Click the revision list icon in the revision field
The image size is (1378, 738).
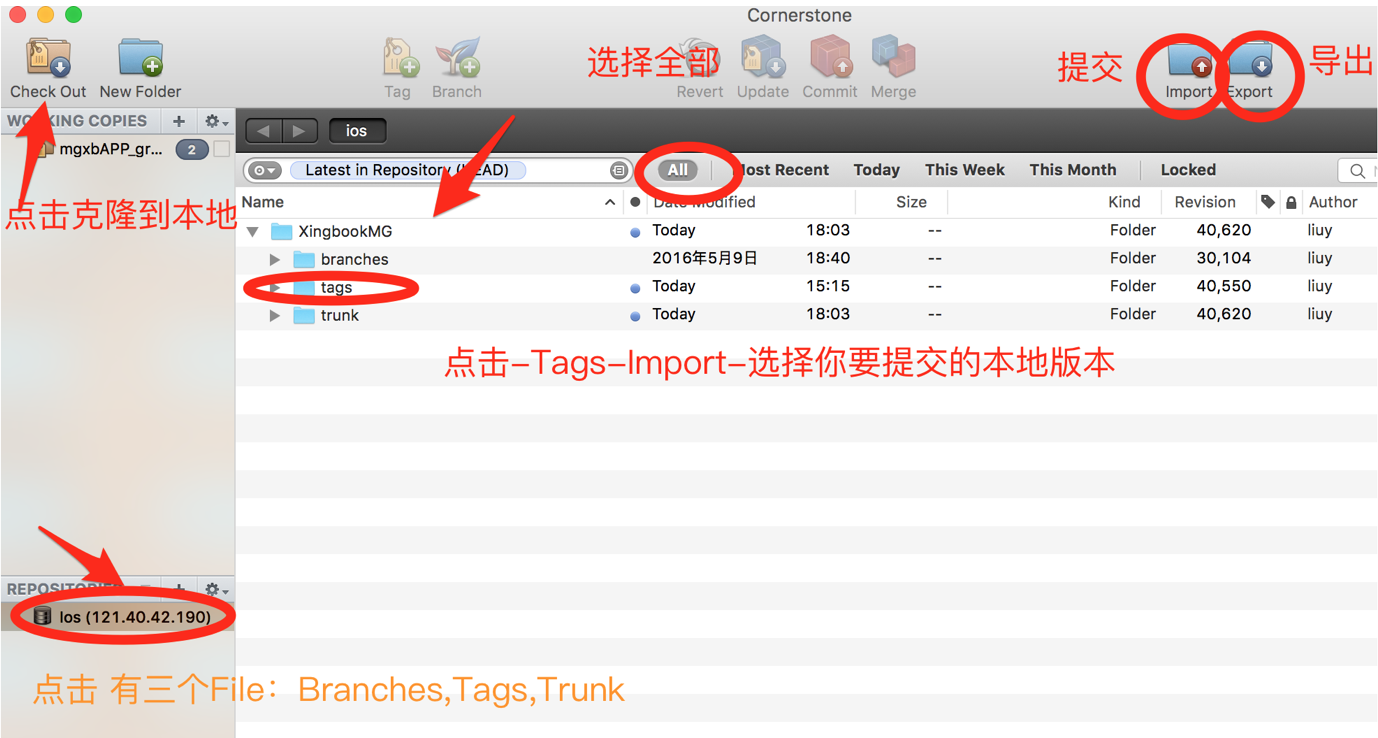619,171
